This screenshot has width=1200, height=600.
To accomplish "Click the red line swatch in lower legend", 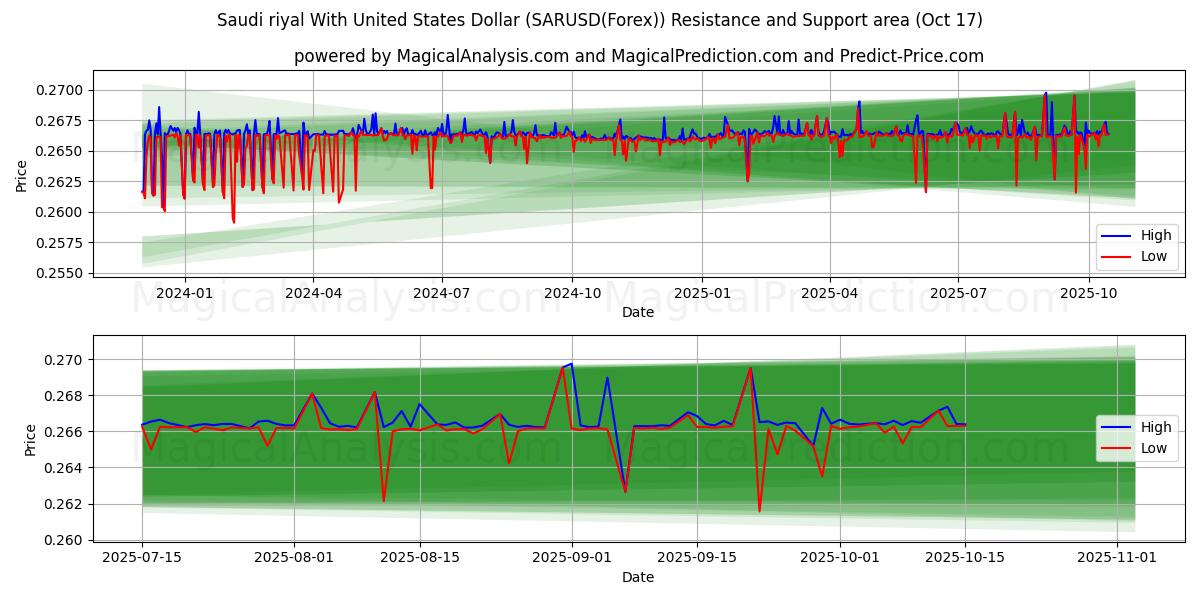I will click(1116, 449).
